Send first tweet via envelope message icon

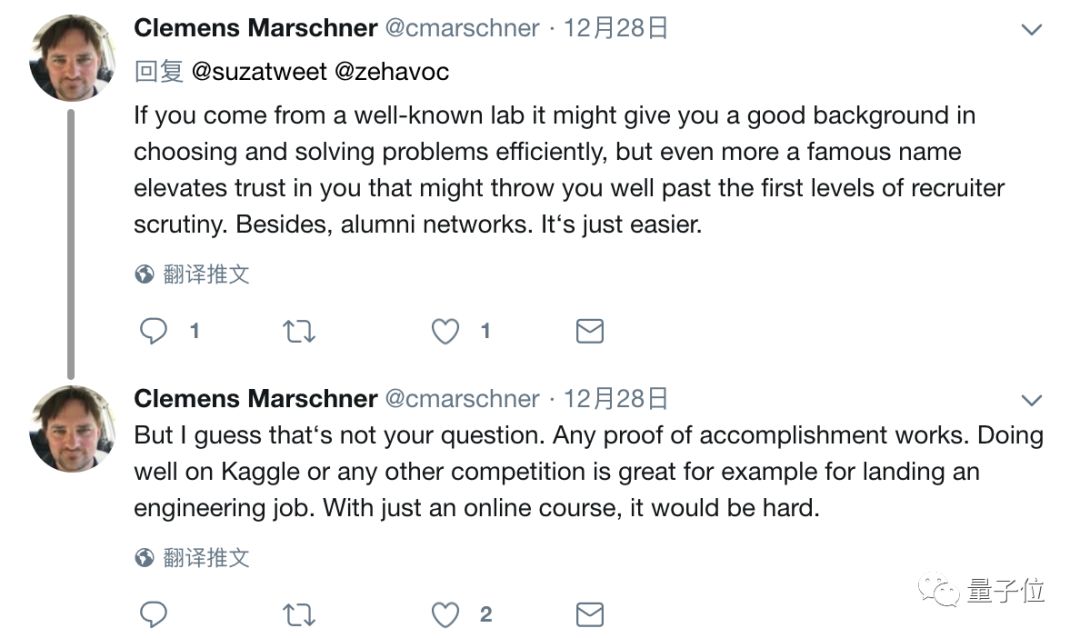(590, 331)
